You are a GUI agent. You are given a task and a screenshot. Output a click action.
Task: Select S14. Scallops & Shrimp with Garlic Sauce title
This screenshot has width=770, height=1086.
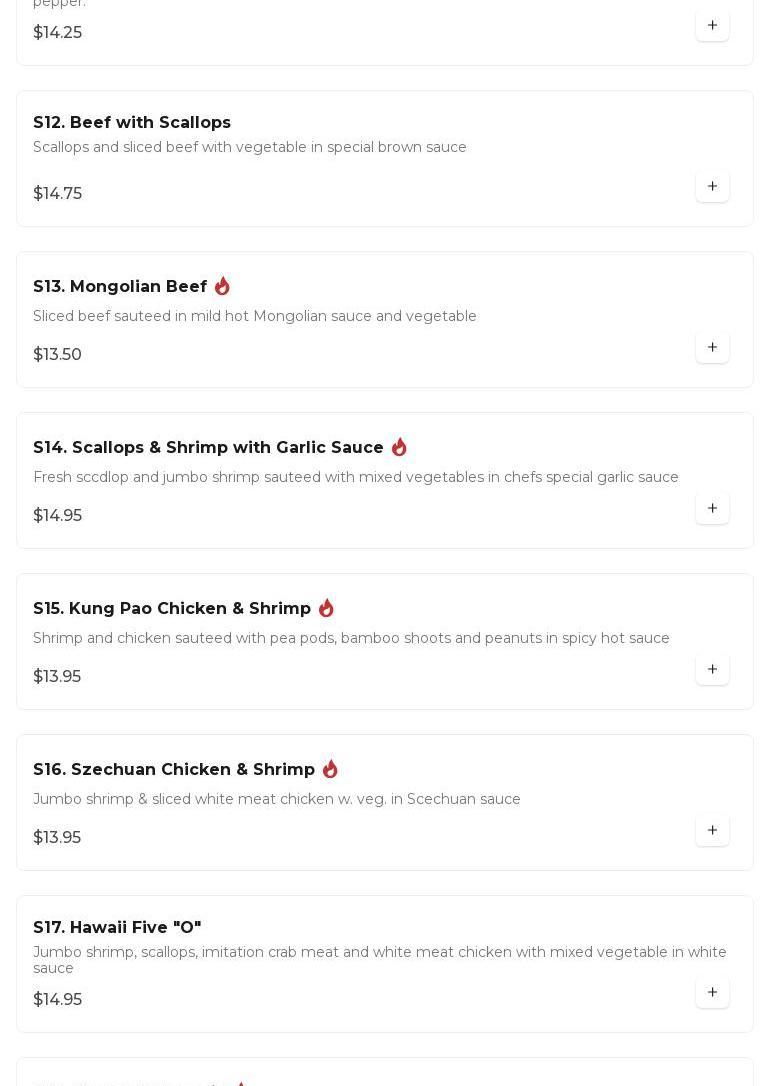[x=208, y=448]
